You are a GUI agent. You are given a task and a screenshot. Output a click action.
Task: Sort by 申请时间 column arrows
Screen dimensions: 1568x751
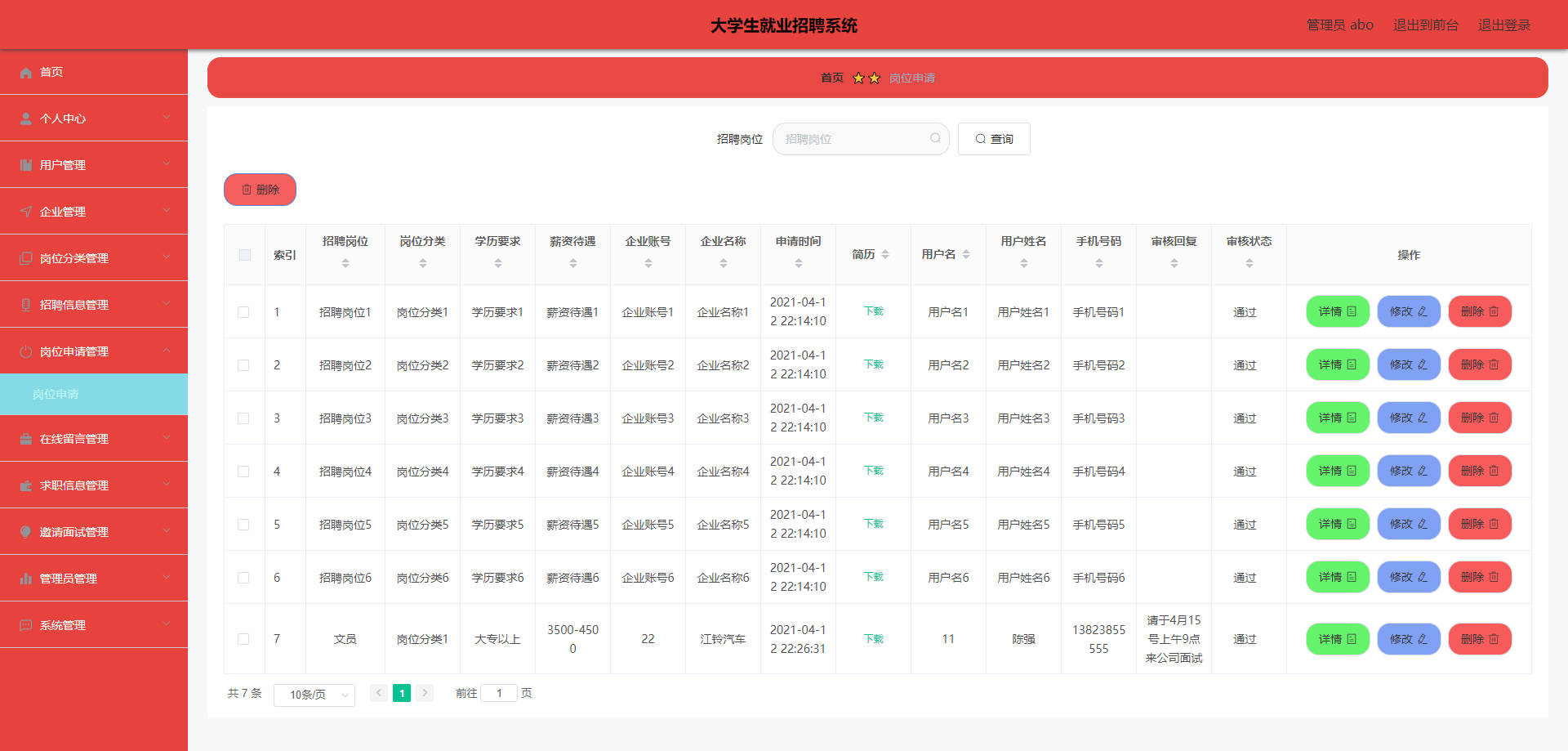click(x=799, y=263)
